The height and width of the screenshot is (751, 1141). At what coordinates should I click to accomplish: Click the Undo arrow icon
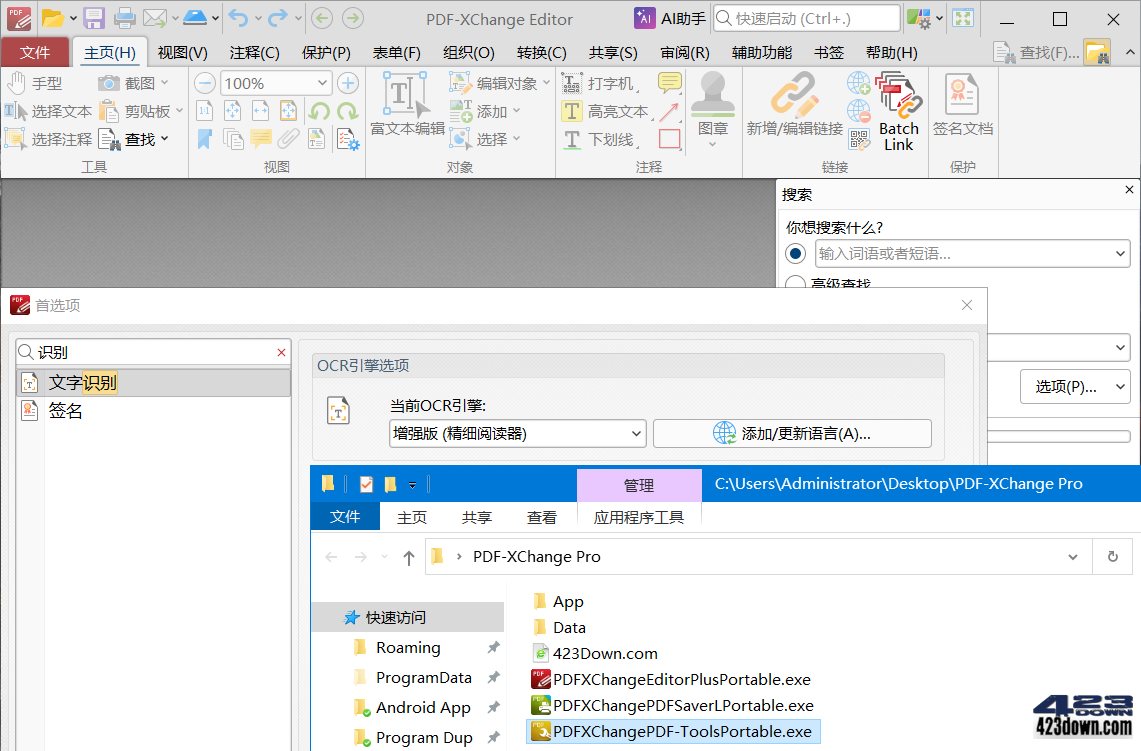238,18
